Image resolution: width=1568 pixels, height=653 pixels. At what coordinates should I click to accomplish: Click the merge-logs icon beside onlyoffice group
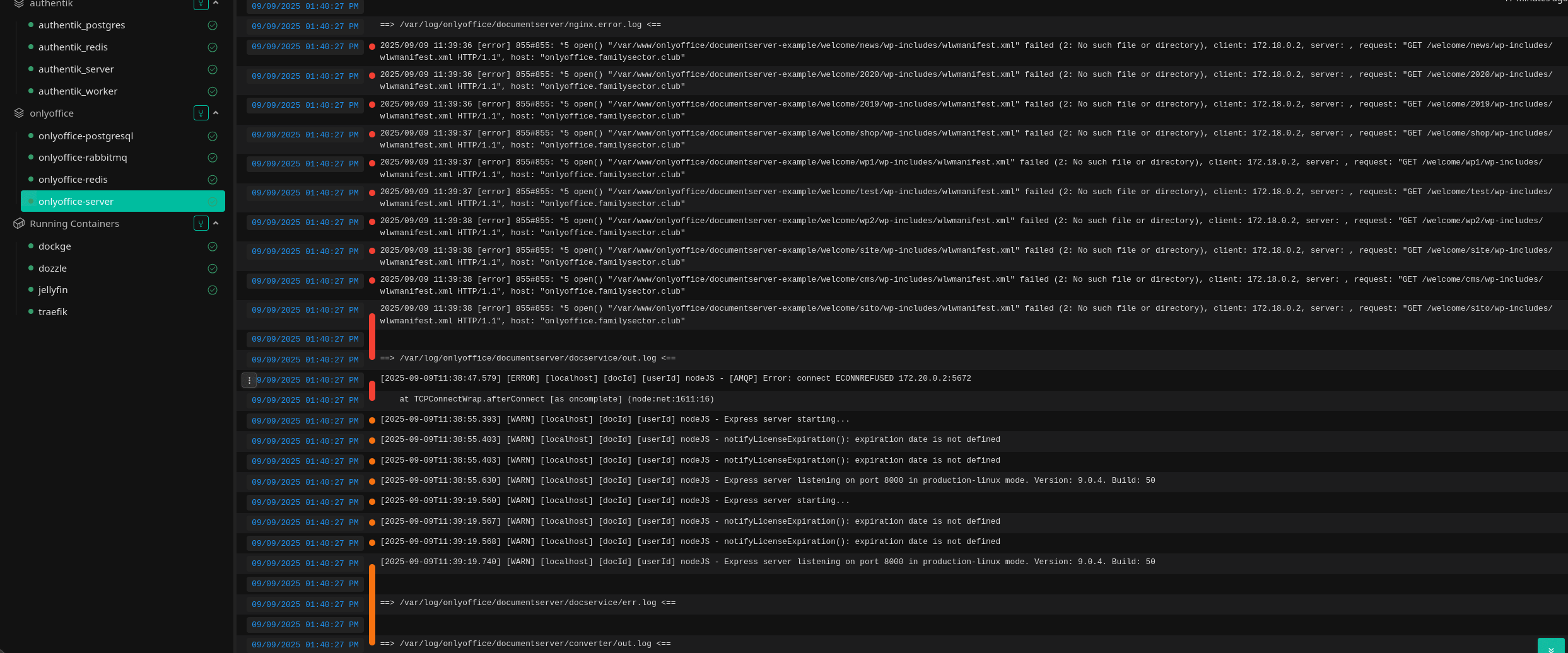point(201,113)
